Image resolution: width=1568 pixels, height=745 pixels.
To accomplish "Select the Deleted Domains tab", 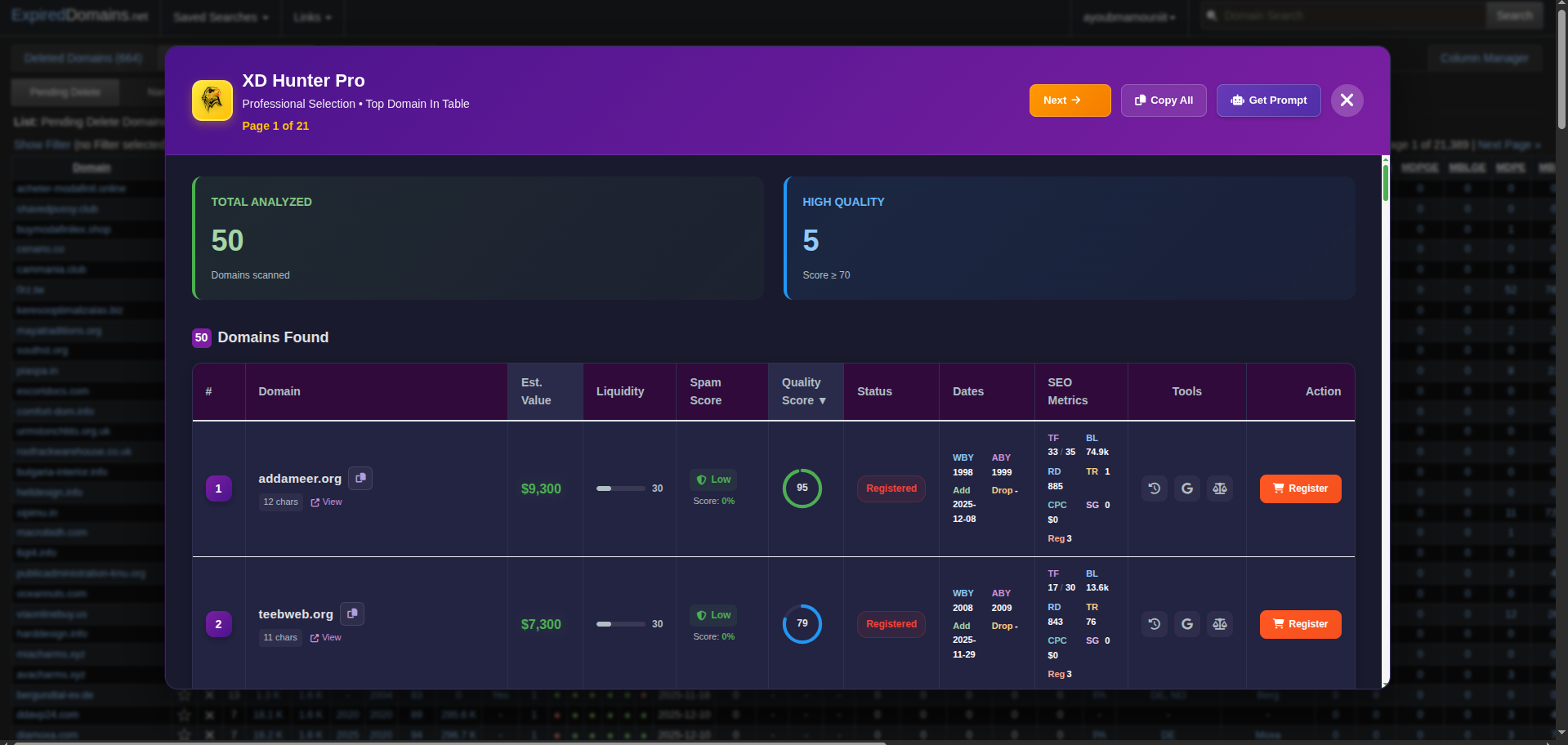I will click(81, 57).
